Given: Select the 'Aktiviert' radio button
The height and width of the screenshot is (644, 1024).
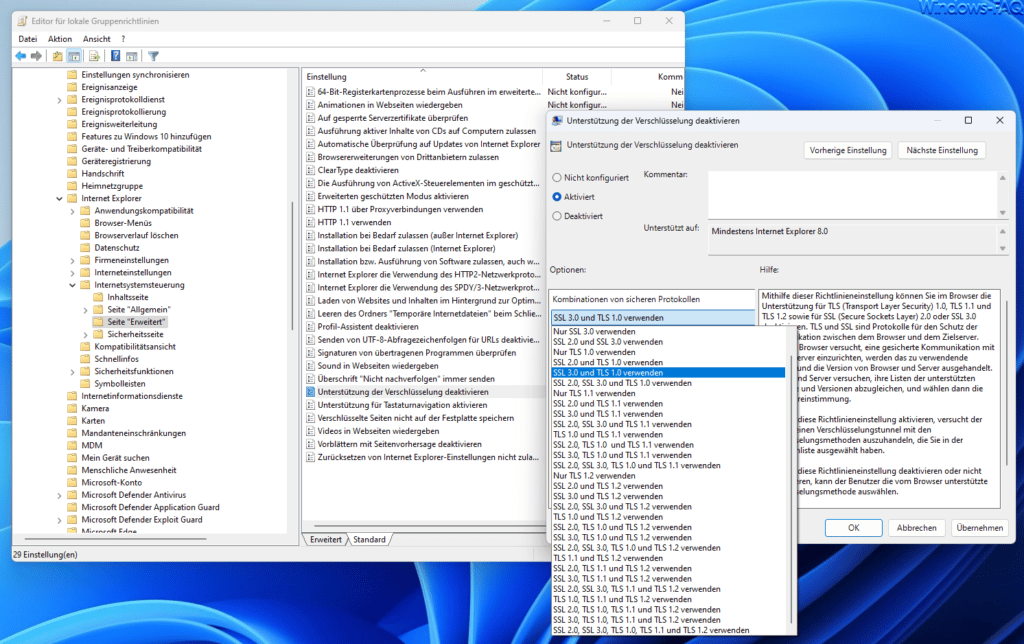Looking at the screenshot, I should pyautogui.click(x=557, y=197).
